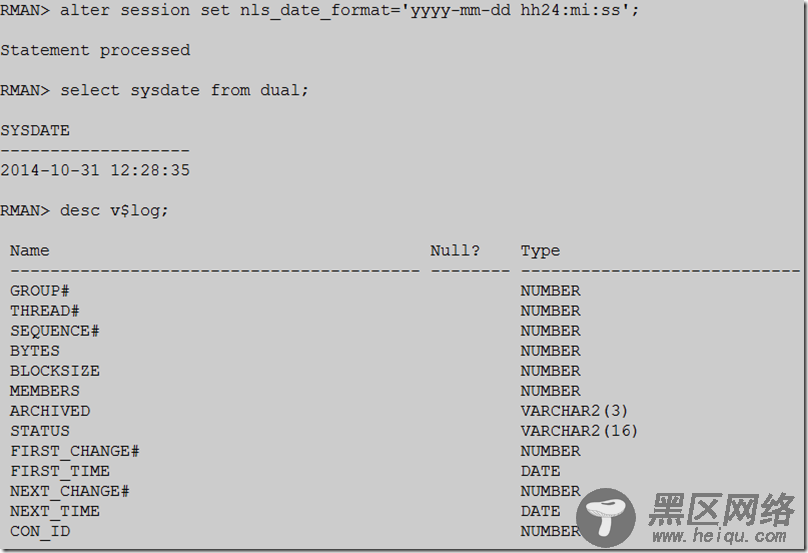Click the DATE type of FIRST_TIME
Screen dimensions: 808x553
540,471
